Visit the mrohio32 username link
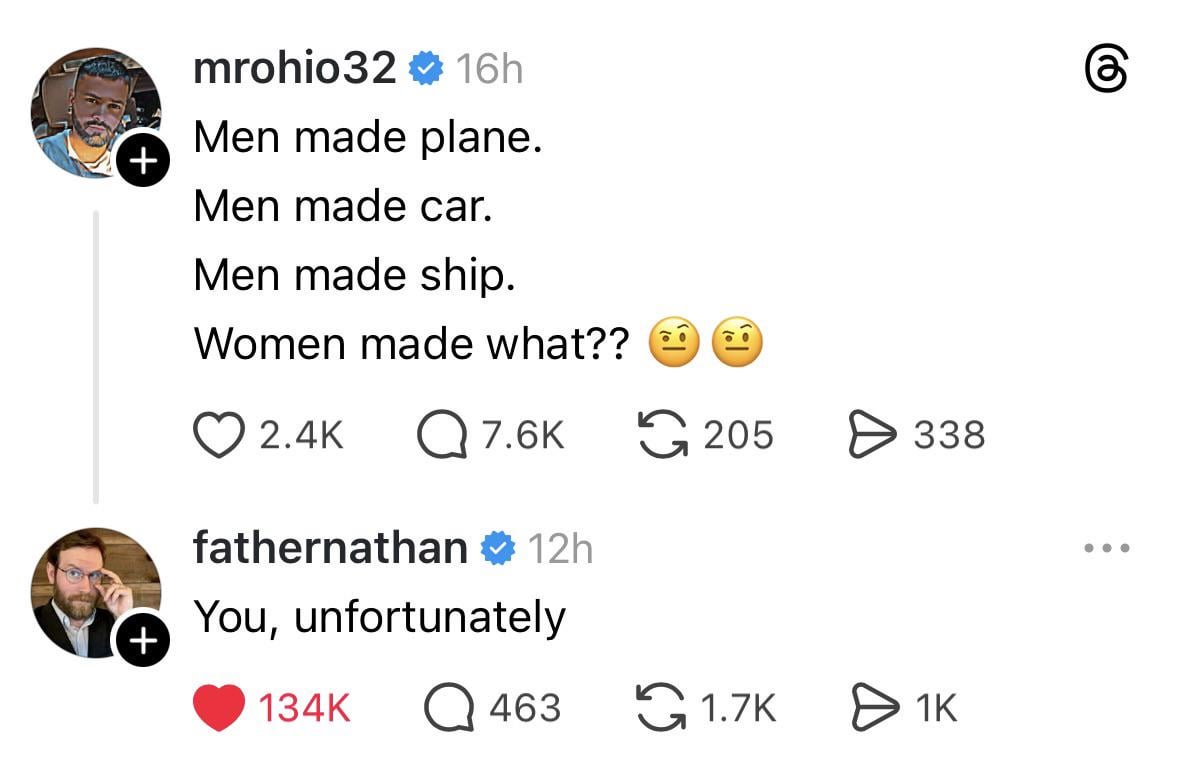Screen dimensions: 1179x769 (x=294, y=69)
